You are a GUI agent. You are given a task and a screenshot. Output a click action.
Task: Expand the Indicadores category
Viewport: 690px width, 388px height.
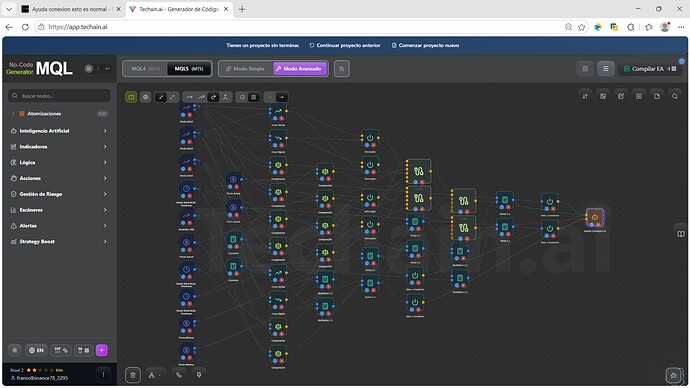[59, 146]
